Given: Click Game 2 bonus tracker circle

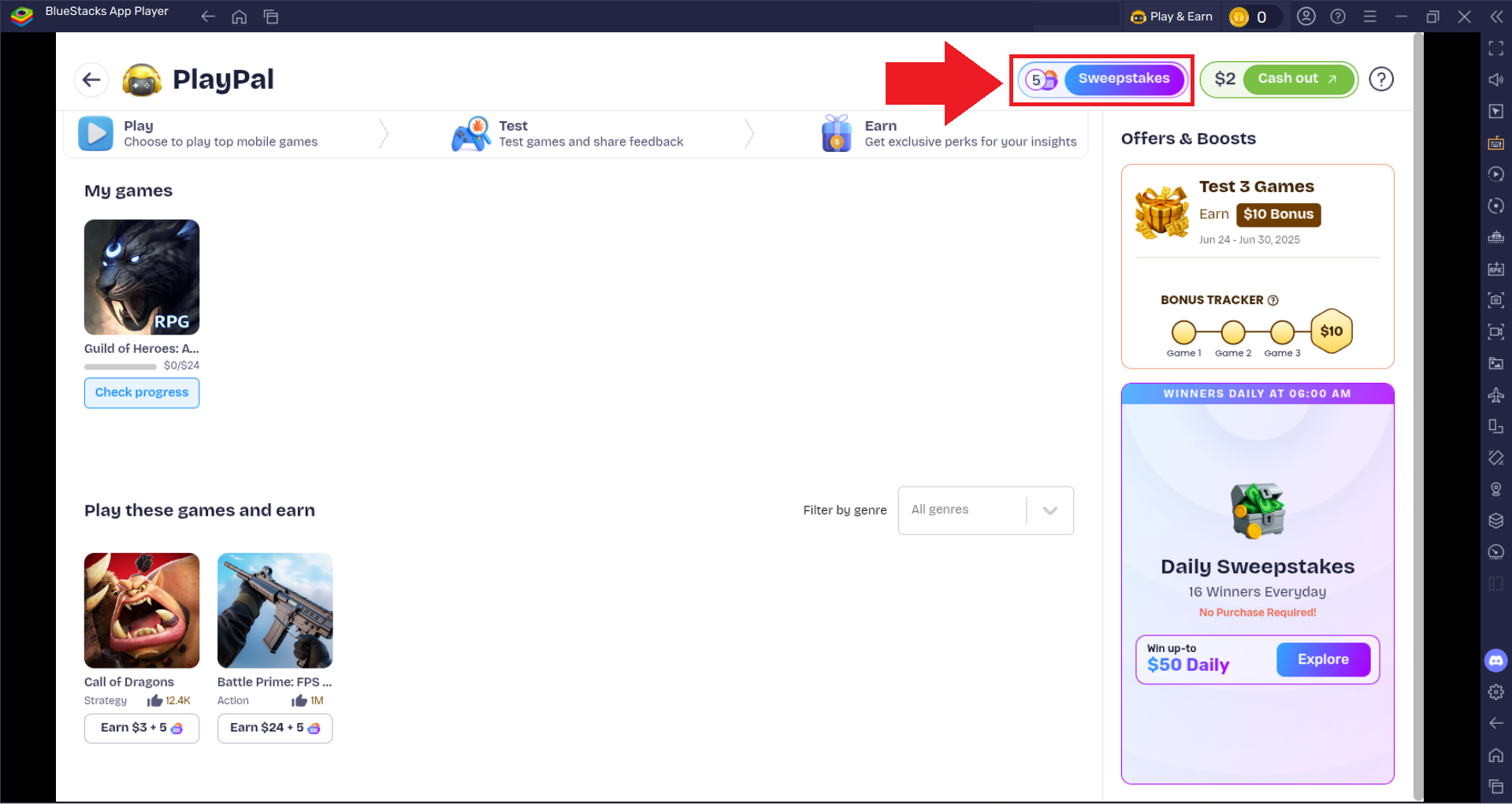Looking at the screenshot, I should [x=1233, y=332].
